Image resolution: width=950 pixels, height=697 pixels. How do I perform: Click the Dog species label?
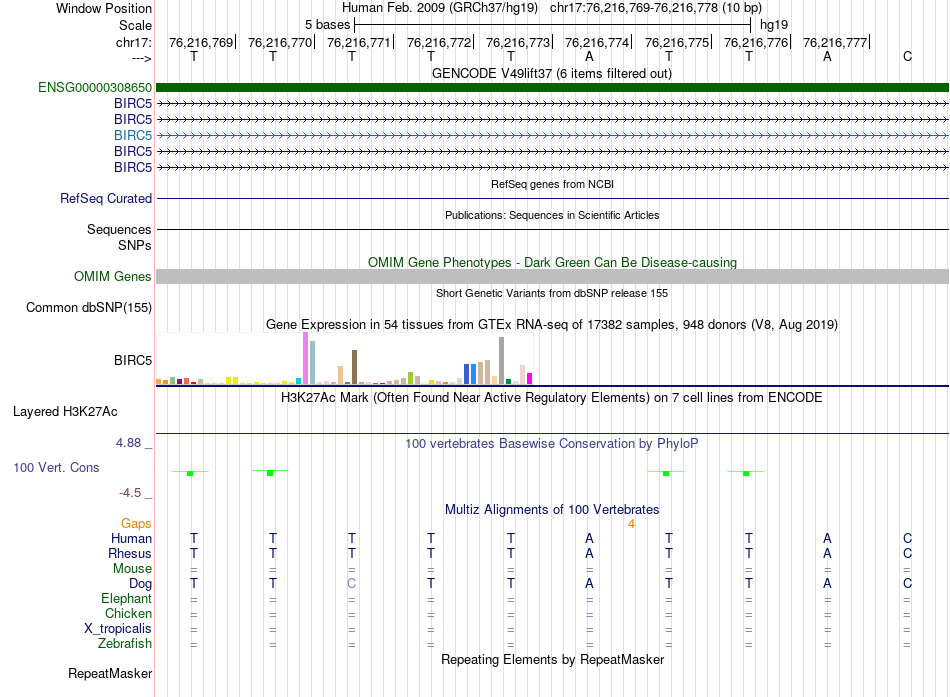coord(140,584)
